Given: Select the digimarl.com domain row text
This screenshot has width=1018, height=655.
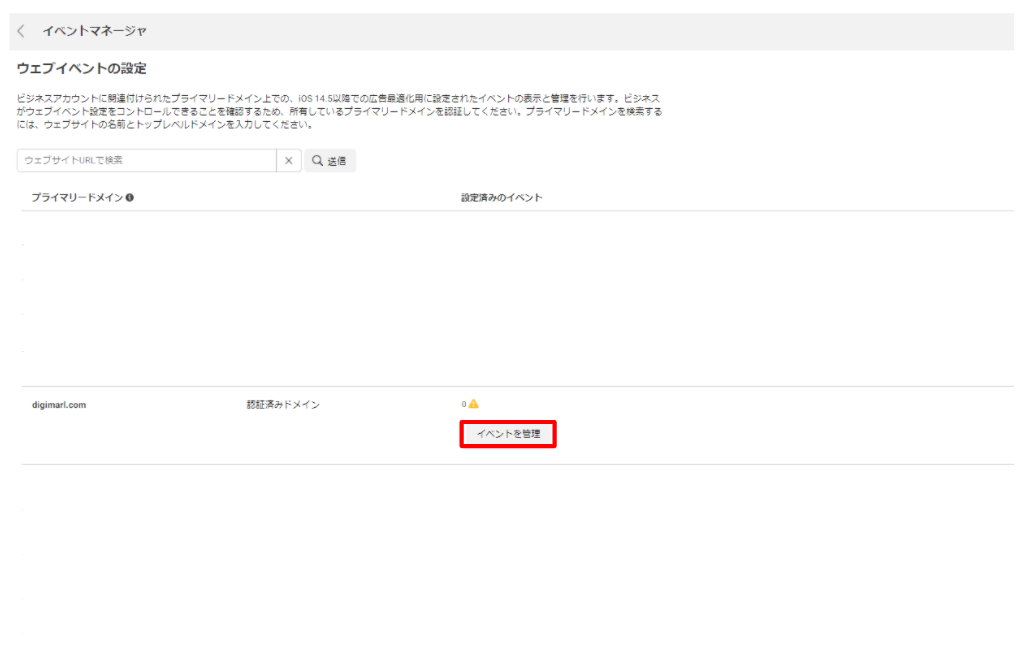Looking at the screenshot, I should tap(59, 404).
